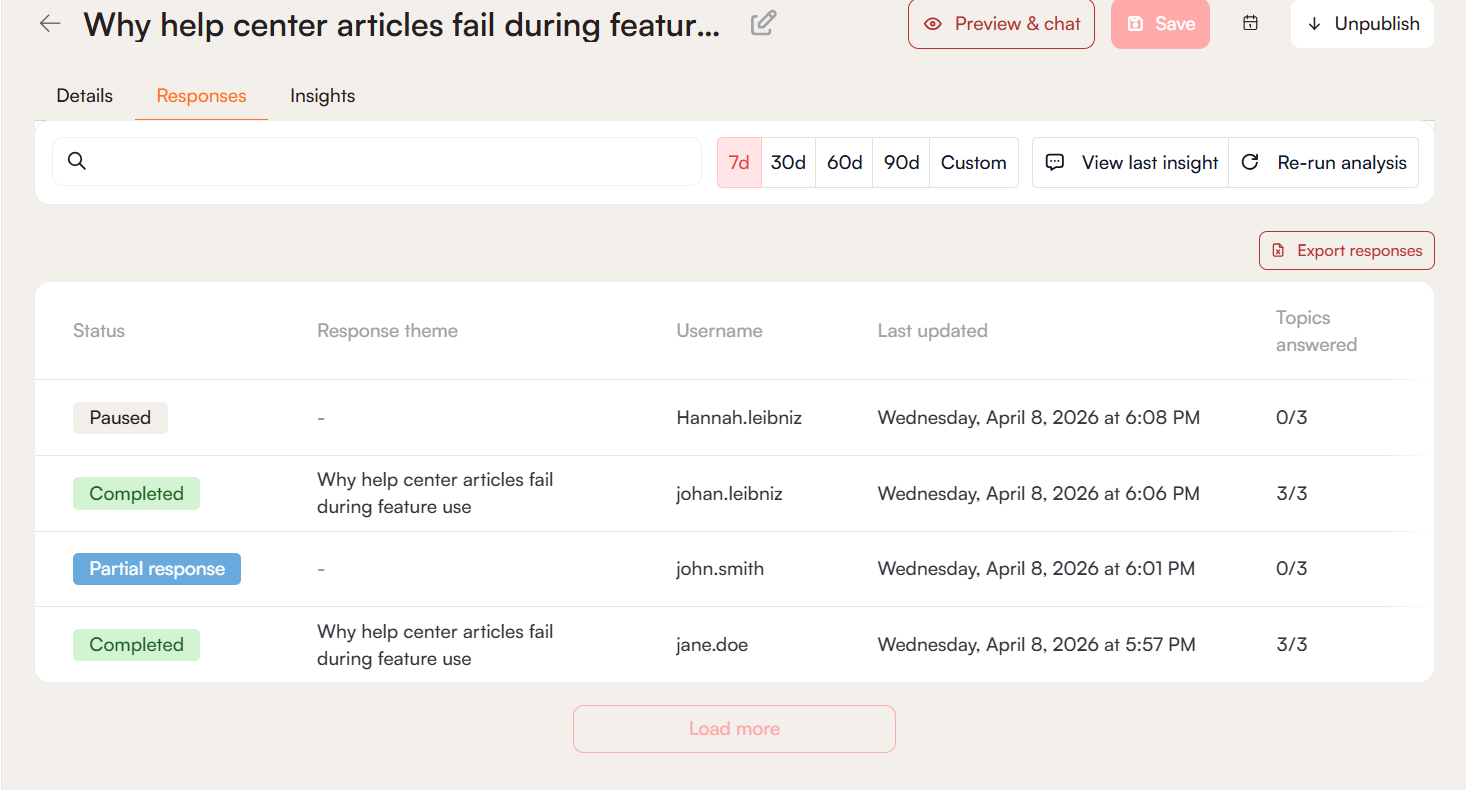Open the Insights tab
The width and height of the screenshot is (1466, 790).
click(322, 96)
